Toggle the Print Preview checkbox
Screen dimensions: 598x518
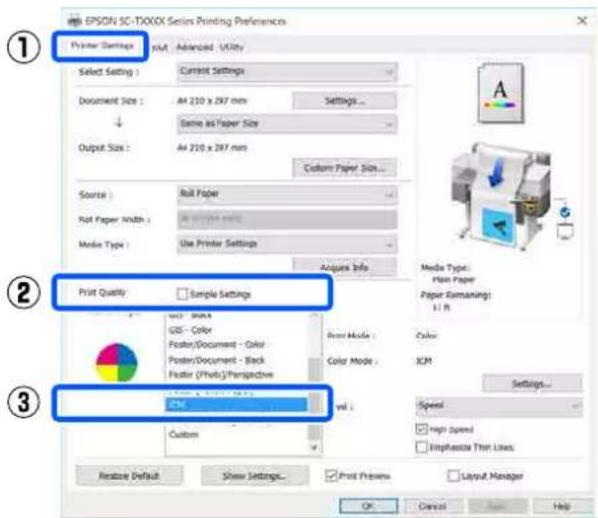(x=331, y=475)
